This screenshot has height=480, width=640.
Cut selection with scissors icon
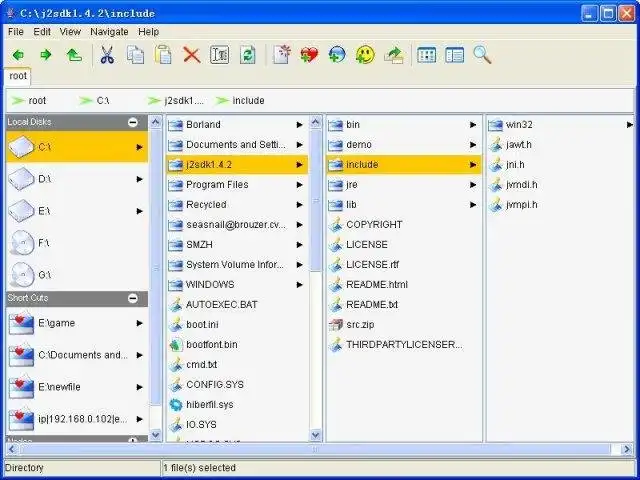[107, 55]
